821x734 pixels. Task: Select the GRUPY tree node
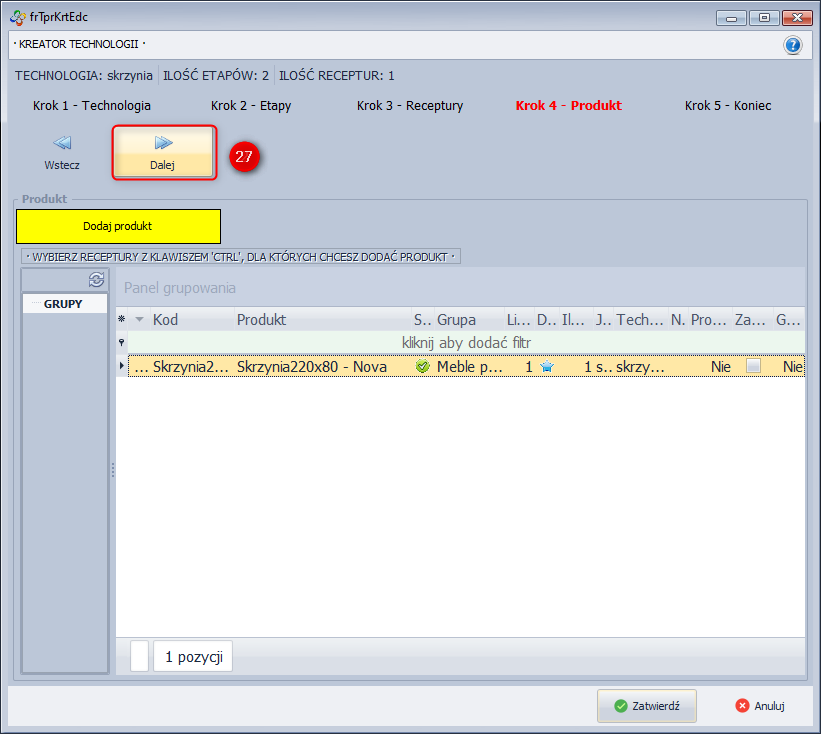pyautogui.click(x=63, y=304)
